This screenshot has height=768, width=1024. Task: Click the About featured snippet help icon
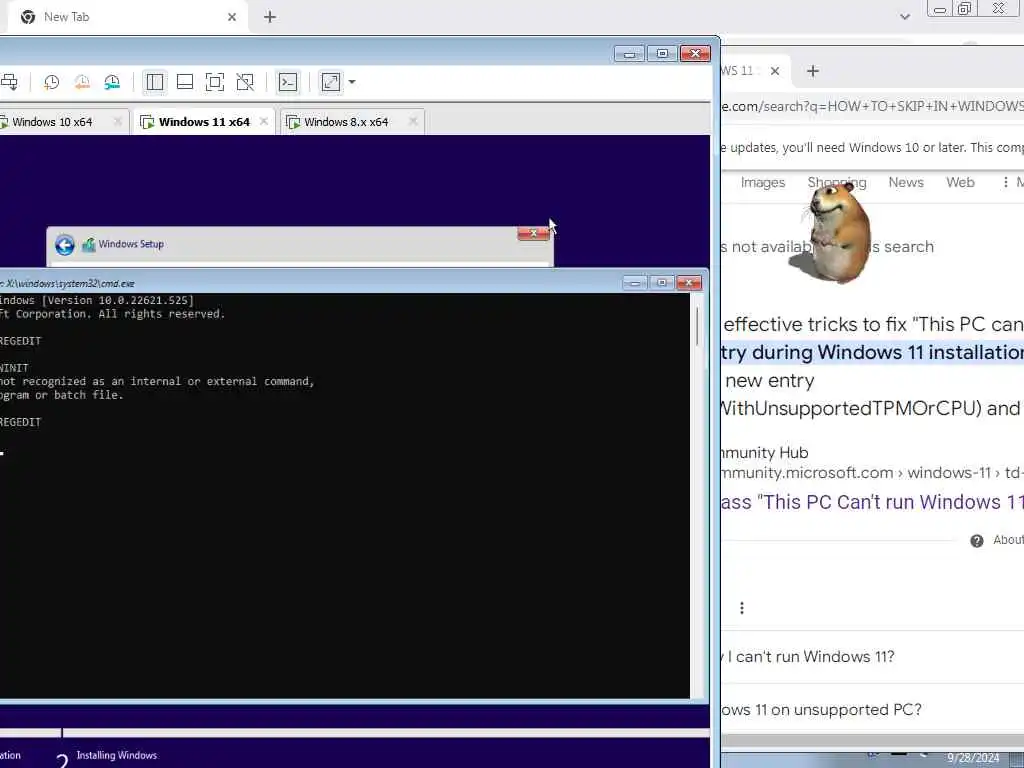977,541
